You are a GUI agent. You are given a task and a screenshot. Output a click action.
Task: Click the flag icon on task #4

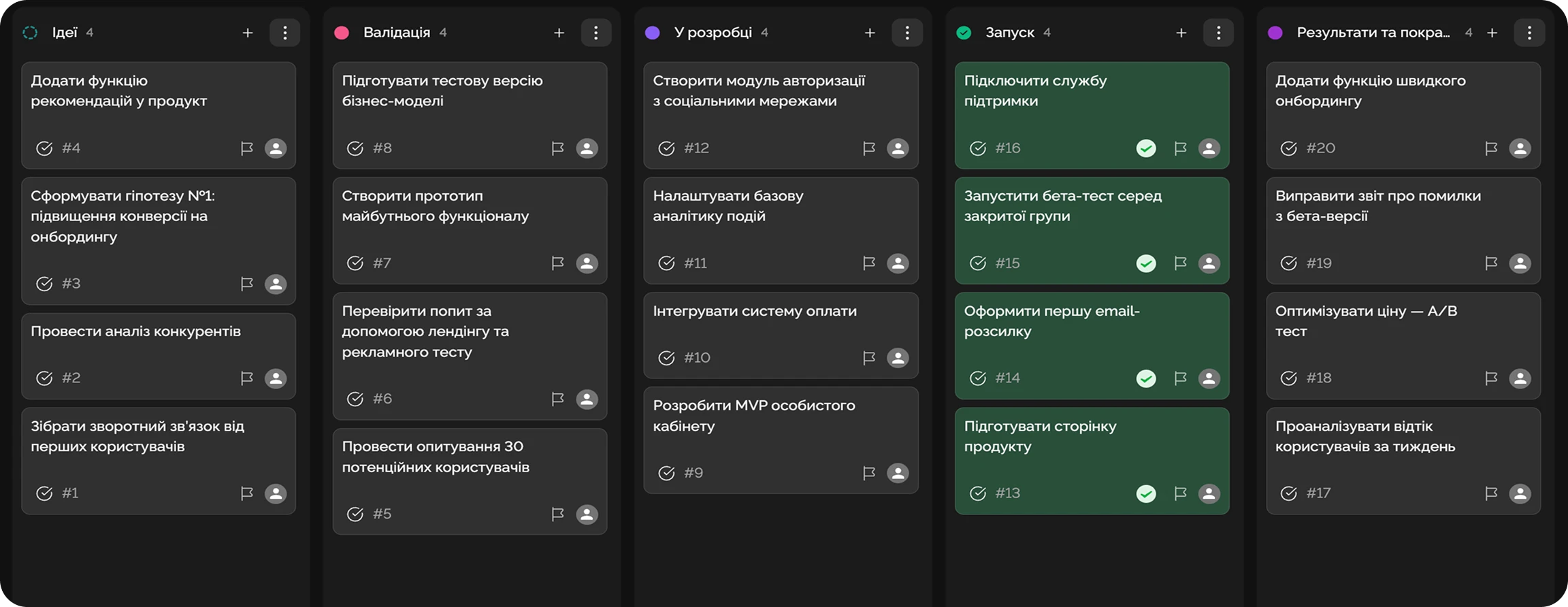click(246, 148)
